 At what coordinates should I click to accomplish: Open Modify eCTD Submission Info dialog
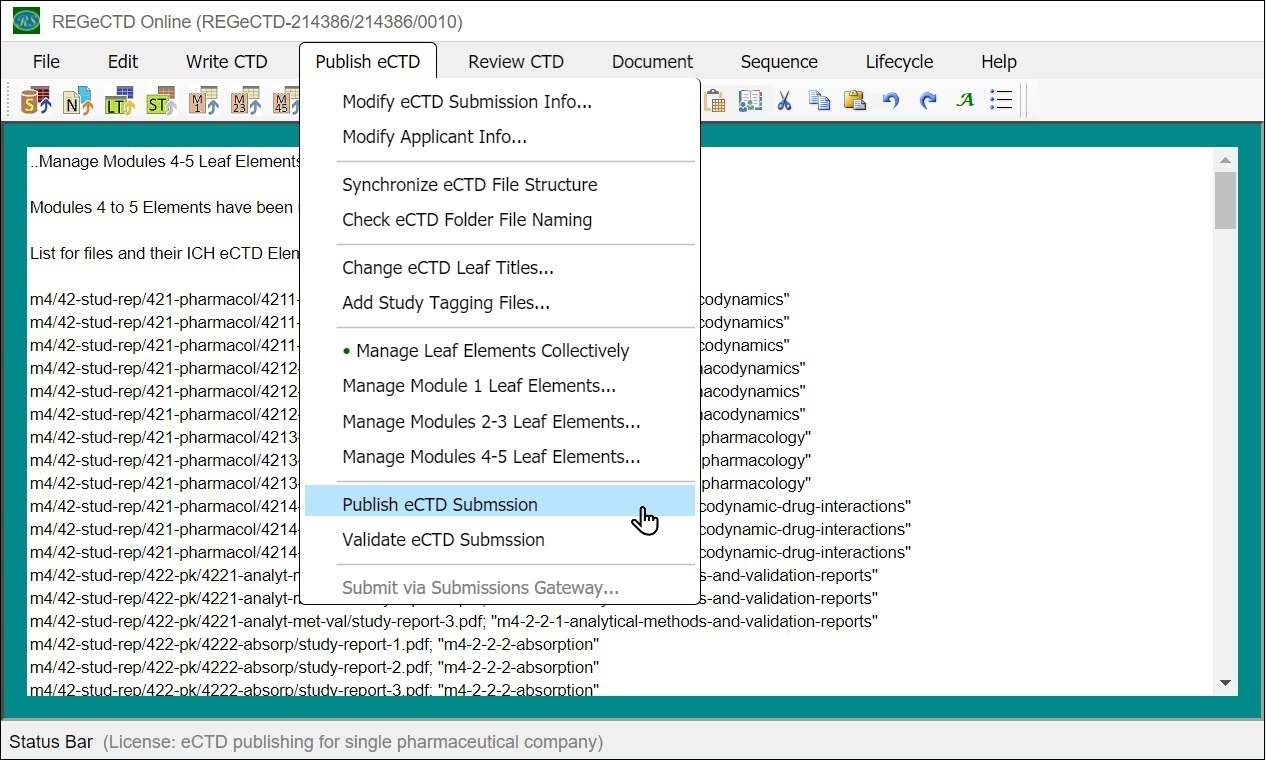[x=466, y=102]
